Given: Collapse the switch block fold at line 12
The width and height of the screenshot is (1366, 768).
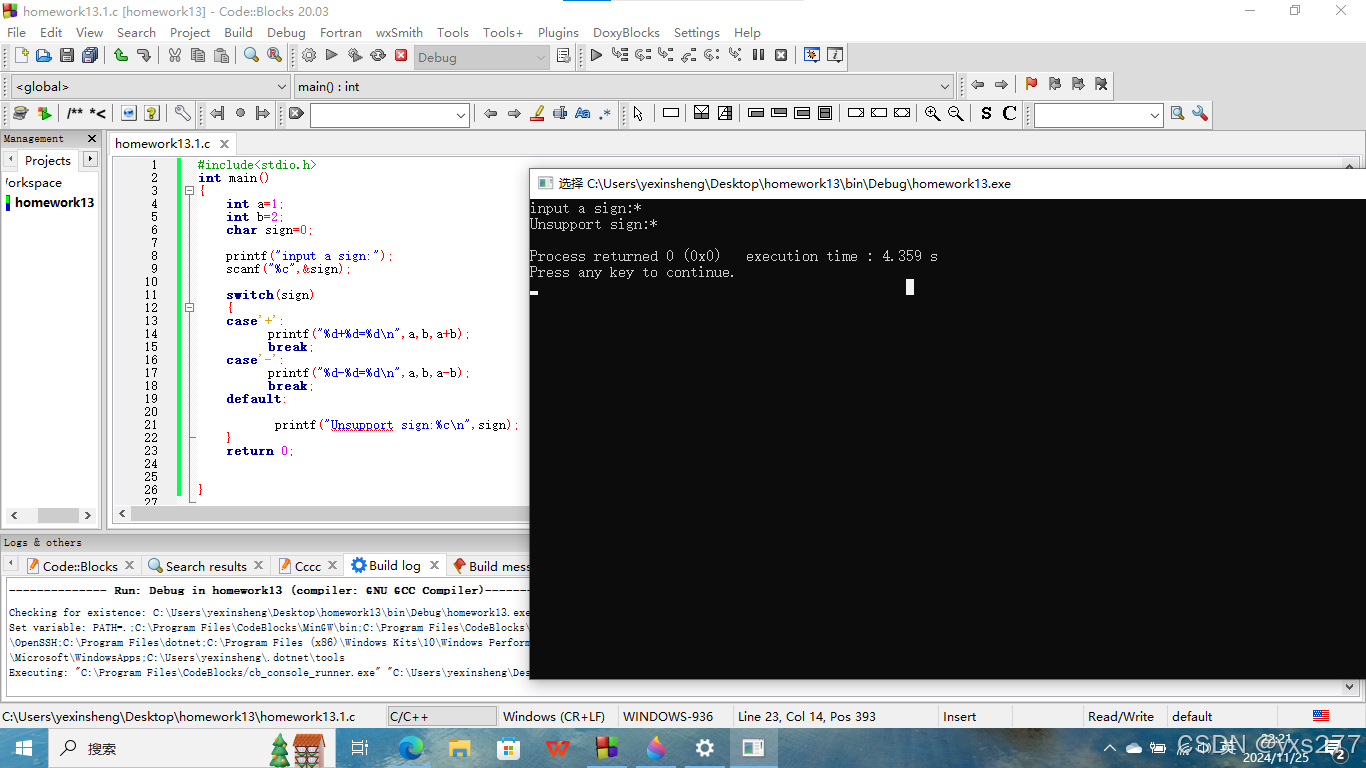Looking at the screenshot, I should pos(188,308).
